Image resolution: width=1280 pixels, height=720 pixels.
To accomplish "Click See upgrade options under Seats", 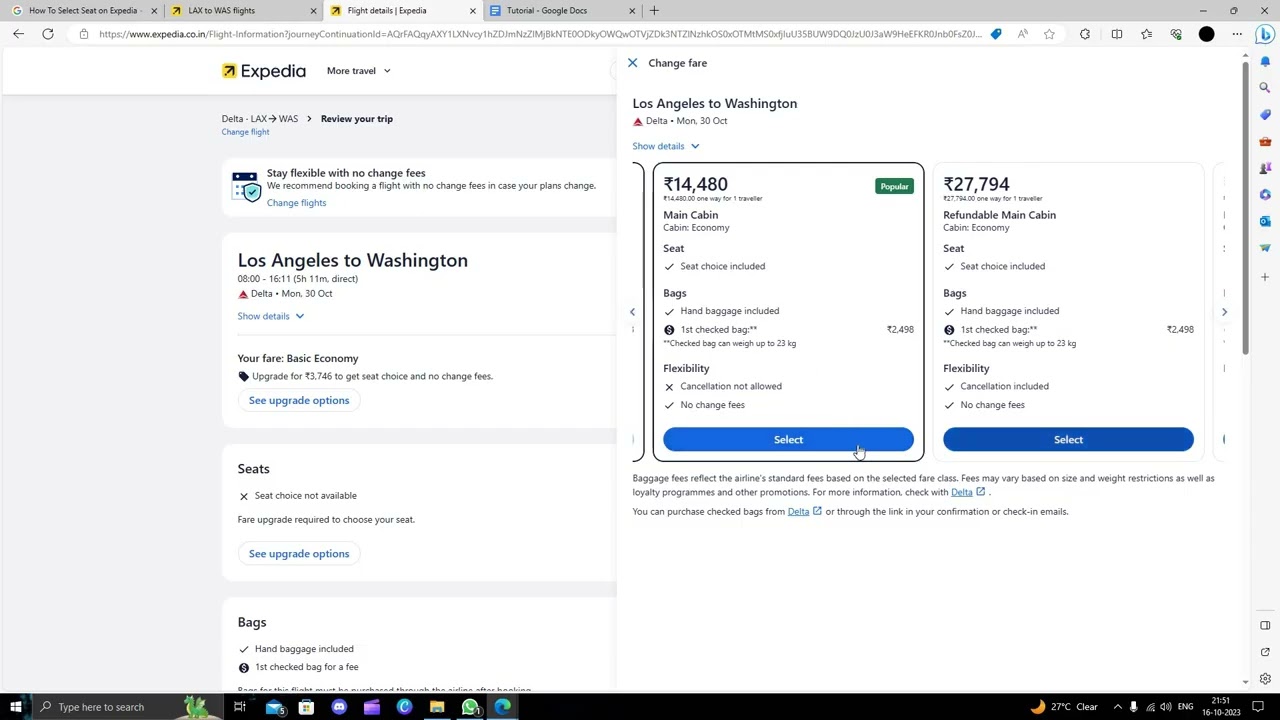I will tap(299, 554).
